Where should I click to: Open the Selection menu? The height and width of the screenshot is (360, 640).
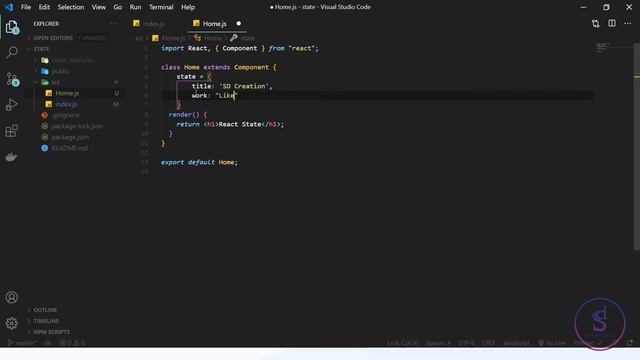pos(71,7)
